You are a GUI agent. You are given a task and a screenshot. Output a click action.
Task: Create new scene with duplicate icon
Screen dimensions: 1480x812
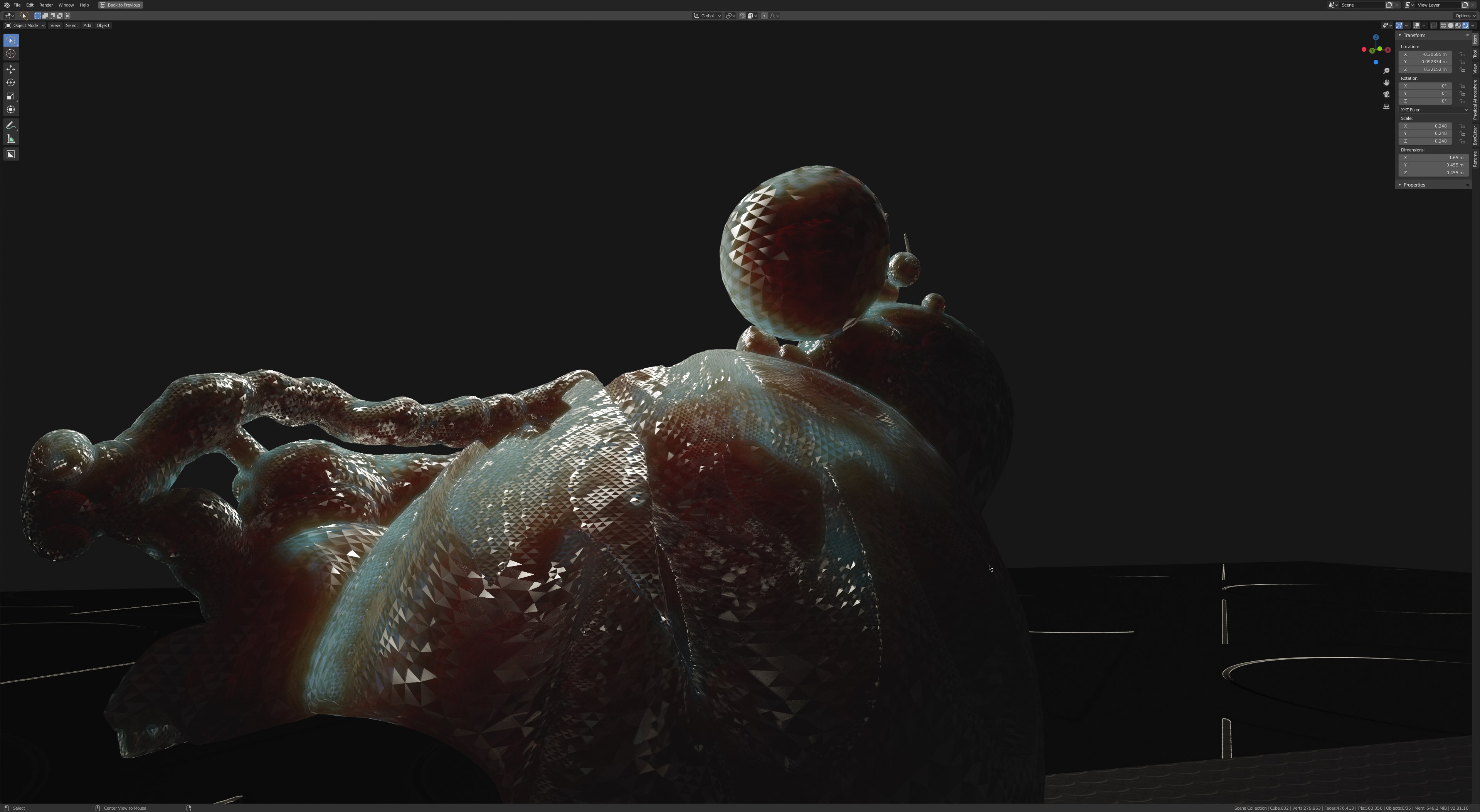1389,5
